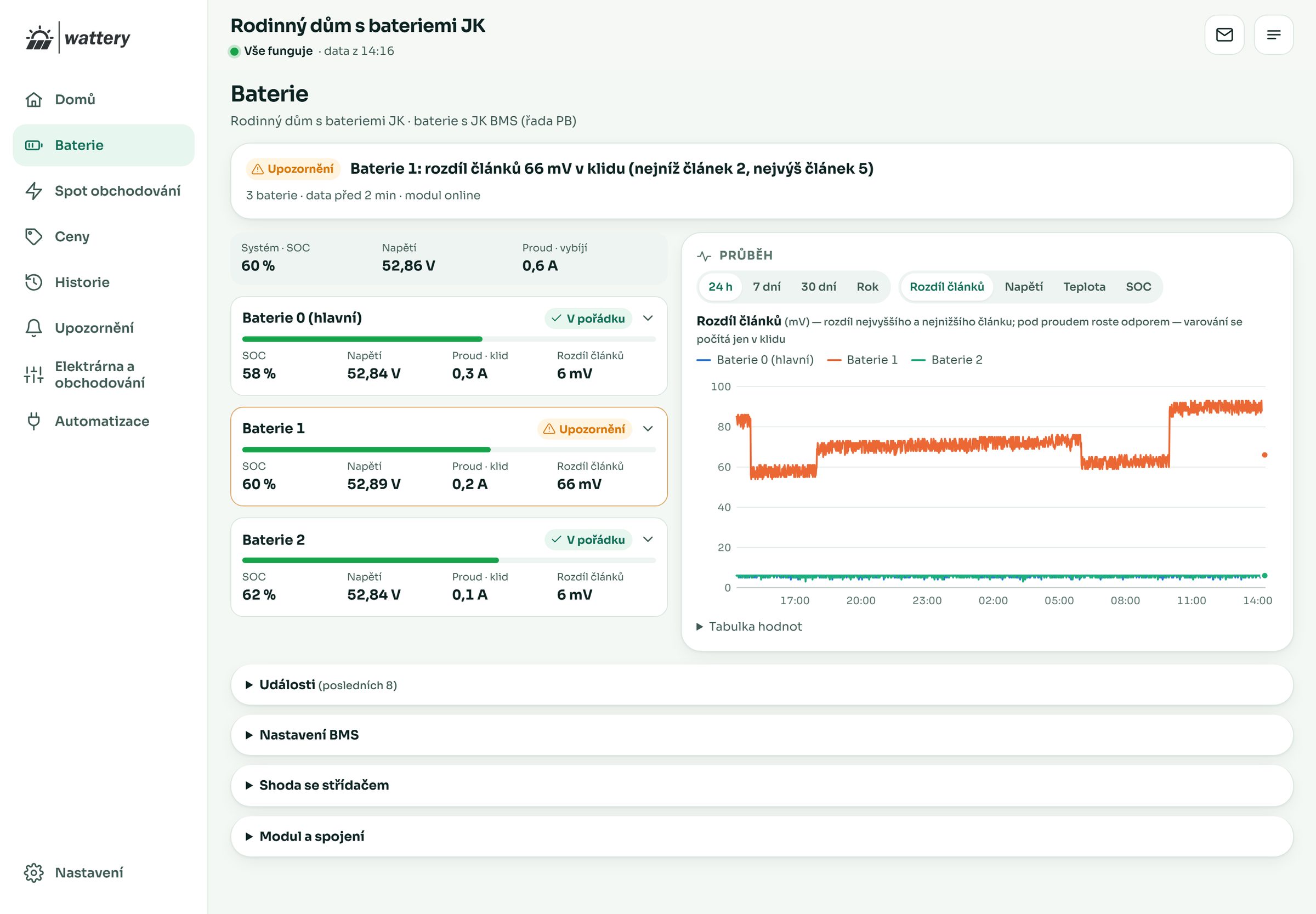Viewport: 1316px width, 914px height.
Task: Switch chart to SOC tab
Action: [1138, 287]
